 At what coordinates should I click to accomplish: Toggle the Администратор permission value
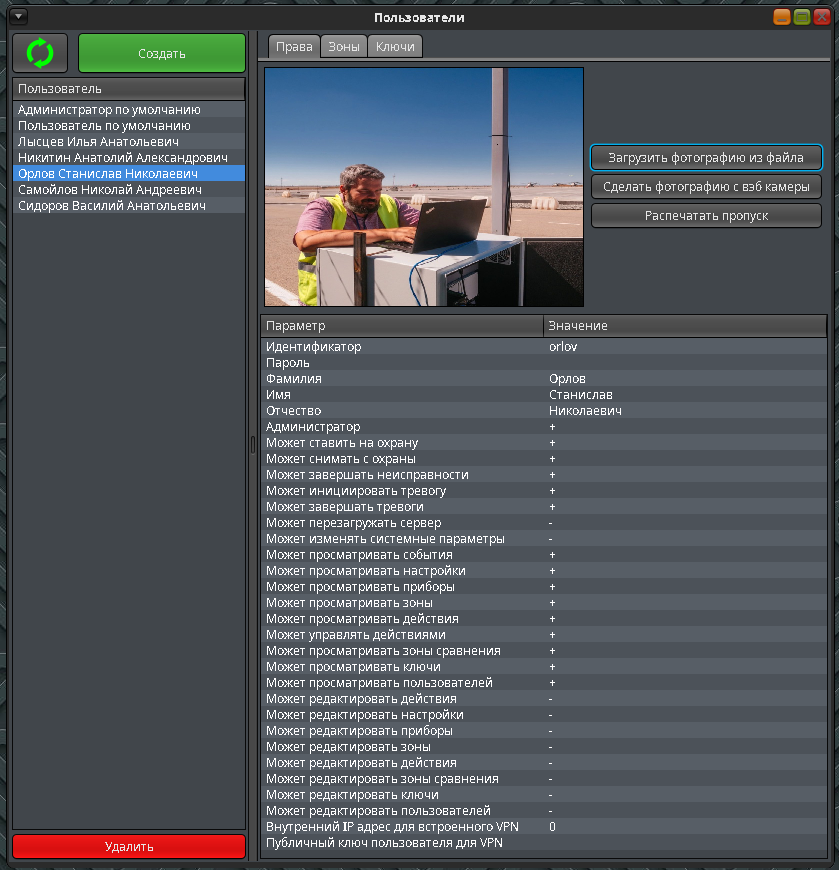[x=685, y=427]
